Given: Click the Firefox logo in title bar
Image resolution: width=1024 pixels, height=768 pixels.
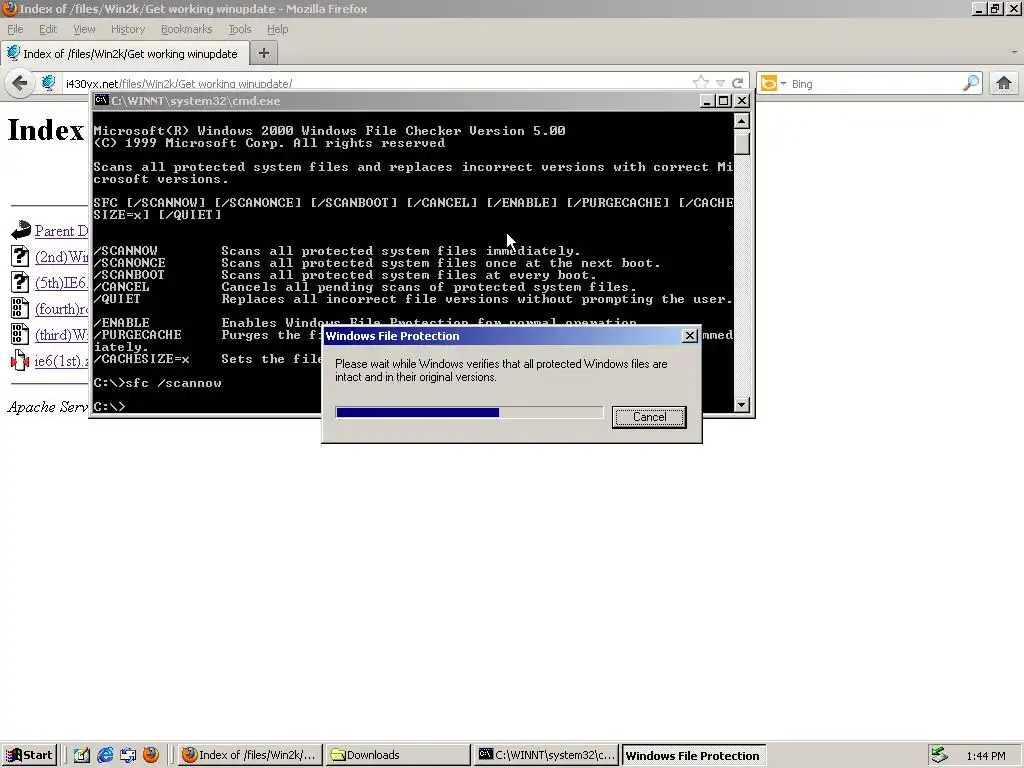Looking at the screenshot, I should 10,8.
